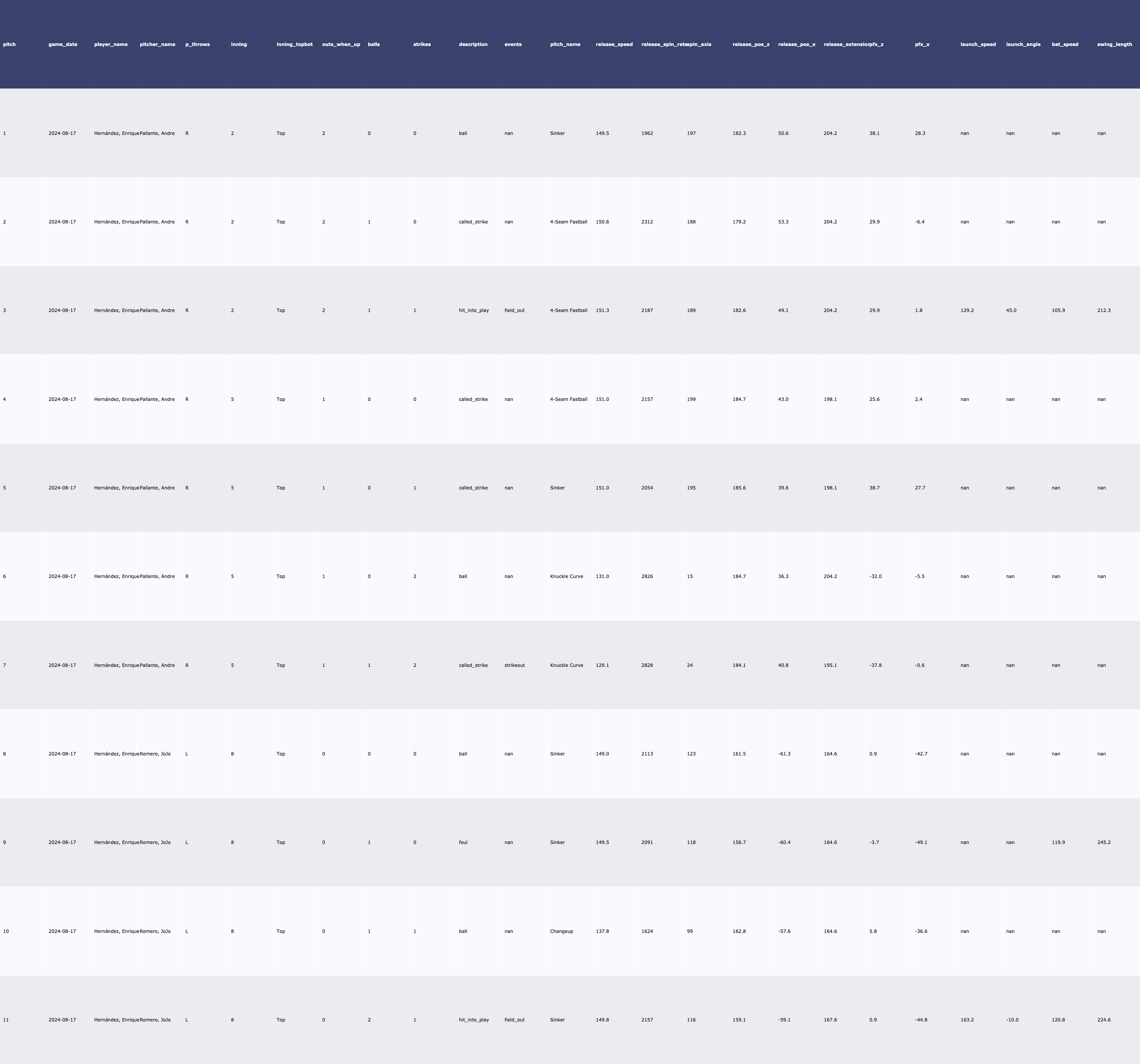The width and height of the screenshot is (1140, 1064).
Task: Click the foul description cell
Action: pyautogui.click(x=463, y=842)
